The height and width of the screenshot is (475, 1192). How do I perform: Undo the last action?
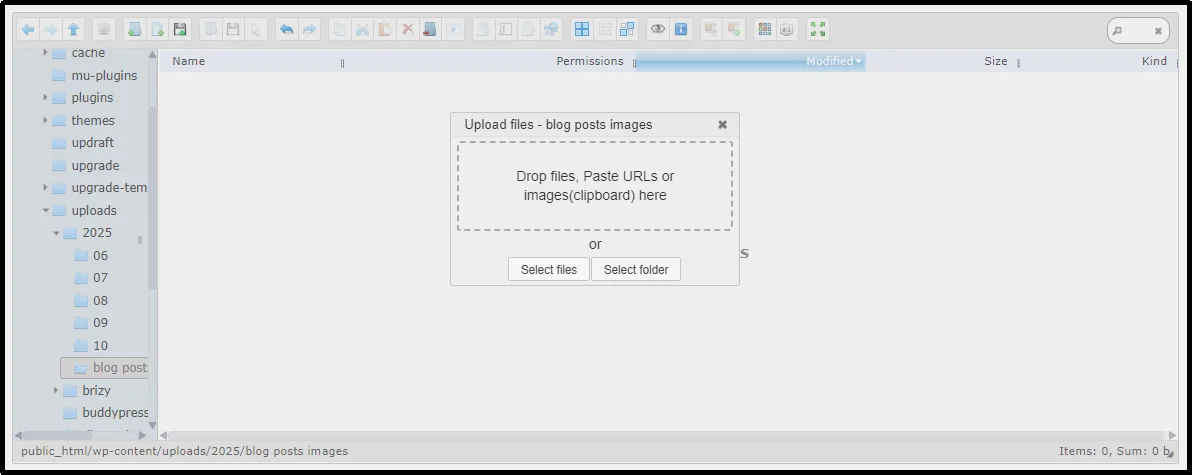coord(287,30)
